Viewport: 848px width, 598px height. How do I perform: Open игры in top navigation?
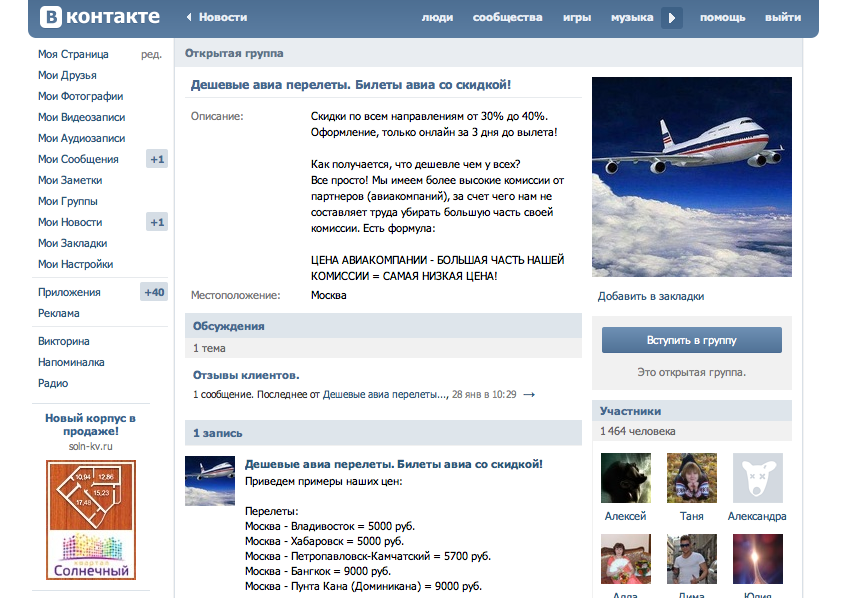click(x=577, y=17)
